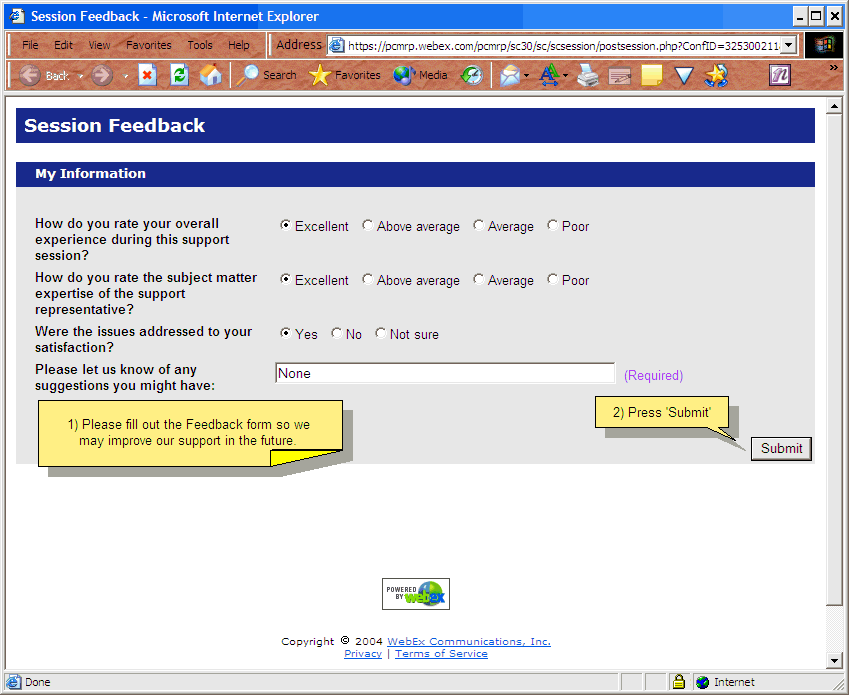Open the Back button history dropdown arrow
849x695 pixels.
(x=81, y=76)
